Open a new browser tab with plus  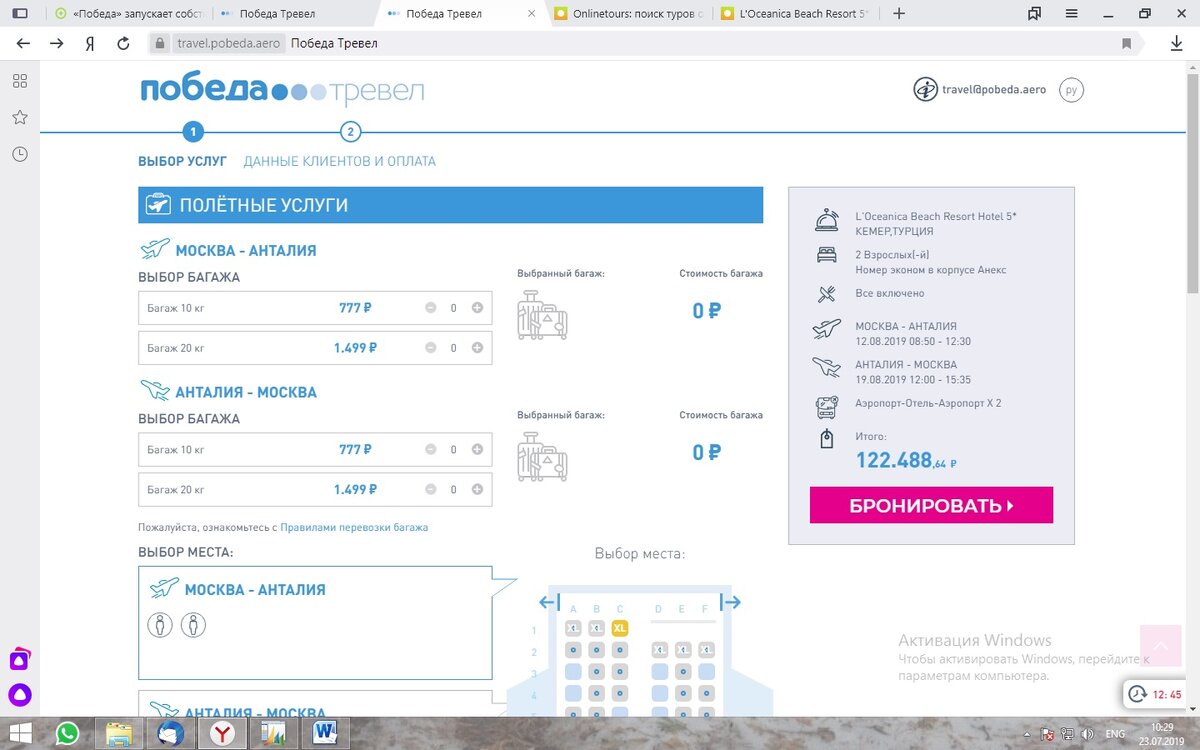point(899,14)
